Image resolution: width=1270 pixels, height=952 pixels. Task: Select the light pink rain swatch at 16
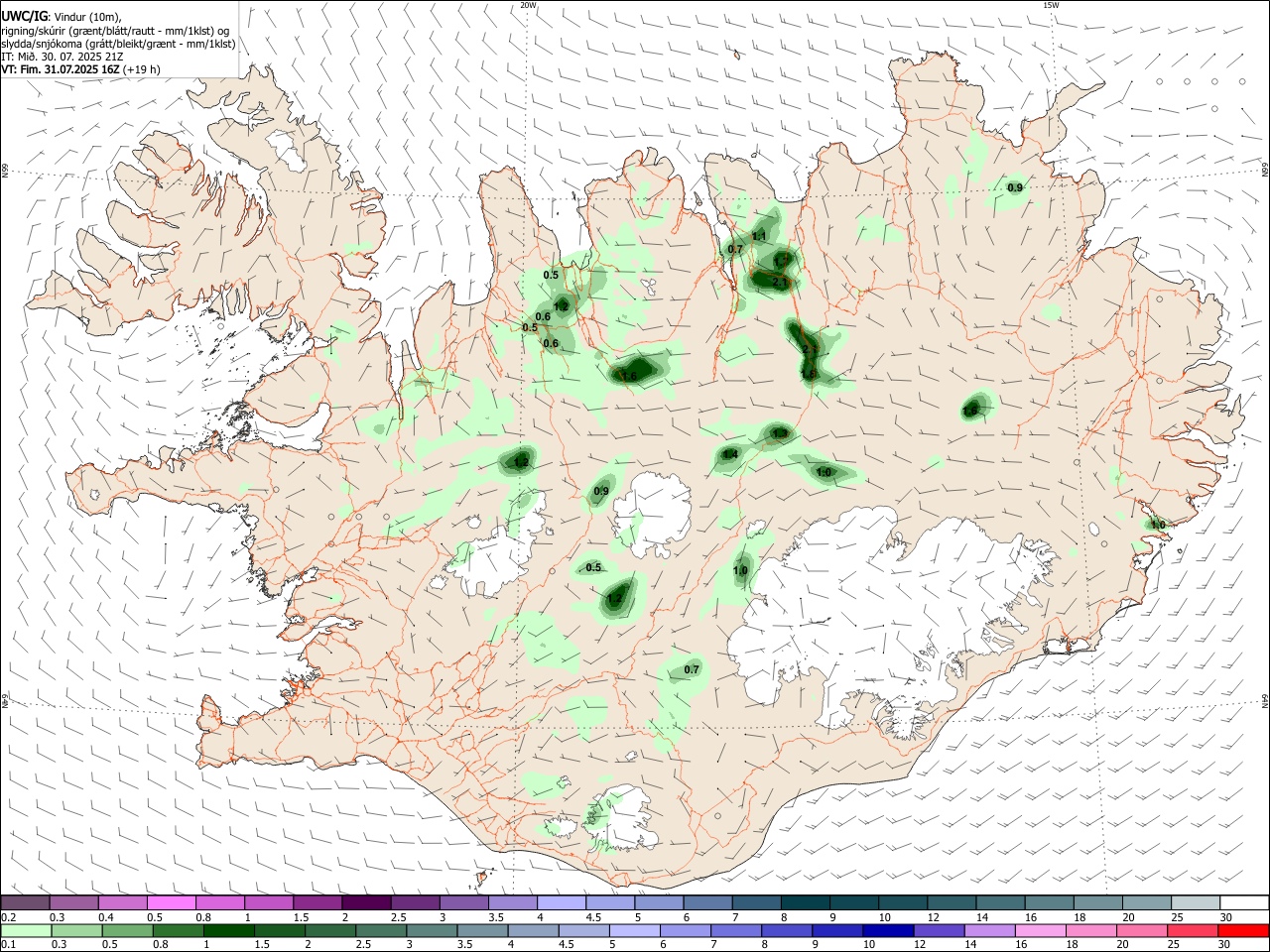click(x=1041, y=930)
